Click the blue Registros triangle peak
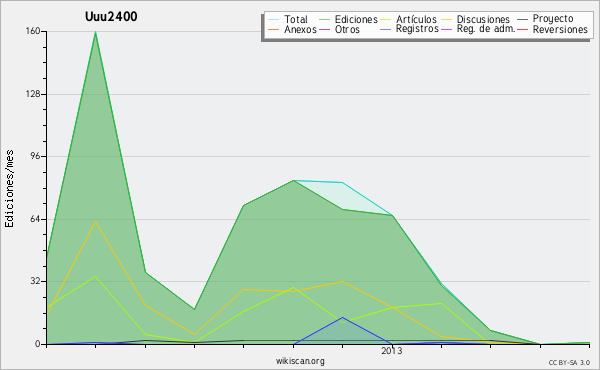The height and width of the screenshot is (370, 600). [342, 318]
